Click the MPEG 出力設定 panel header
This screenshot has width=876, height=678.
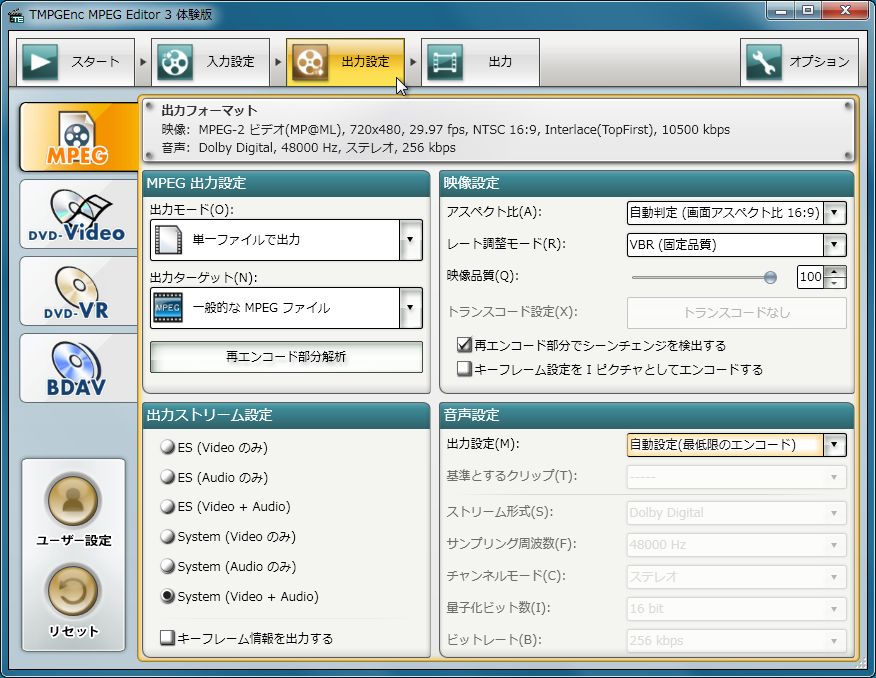[286, 183]
